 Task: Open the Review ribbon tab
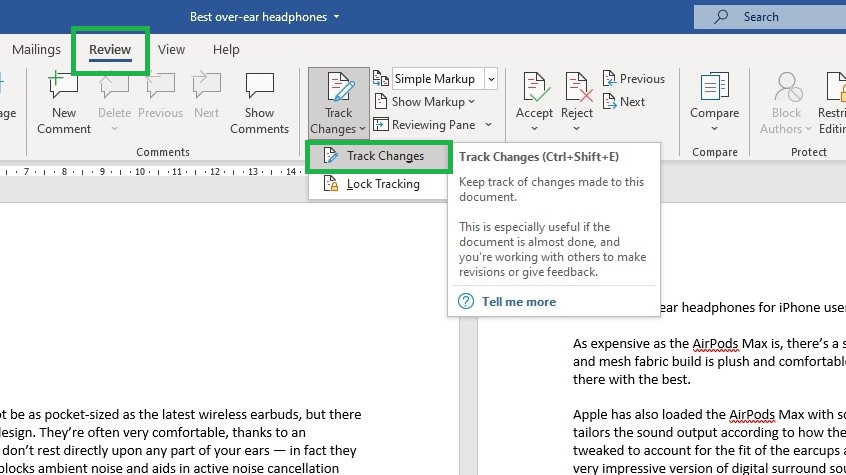(110, 50)
